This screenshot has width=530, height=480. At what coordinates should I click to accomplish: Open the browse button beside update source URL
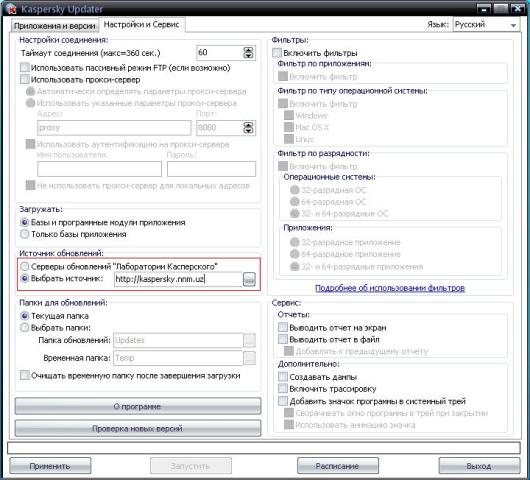click(249, 280)
